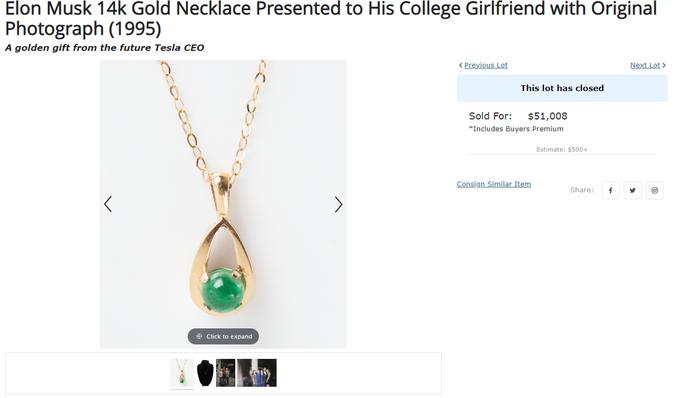Image resolution: width=700 pixels, height=398 pixels.
Task: Click the Sold For price $51,008
Action: [x=547, y=116]
